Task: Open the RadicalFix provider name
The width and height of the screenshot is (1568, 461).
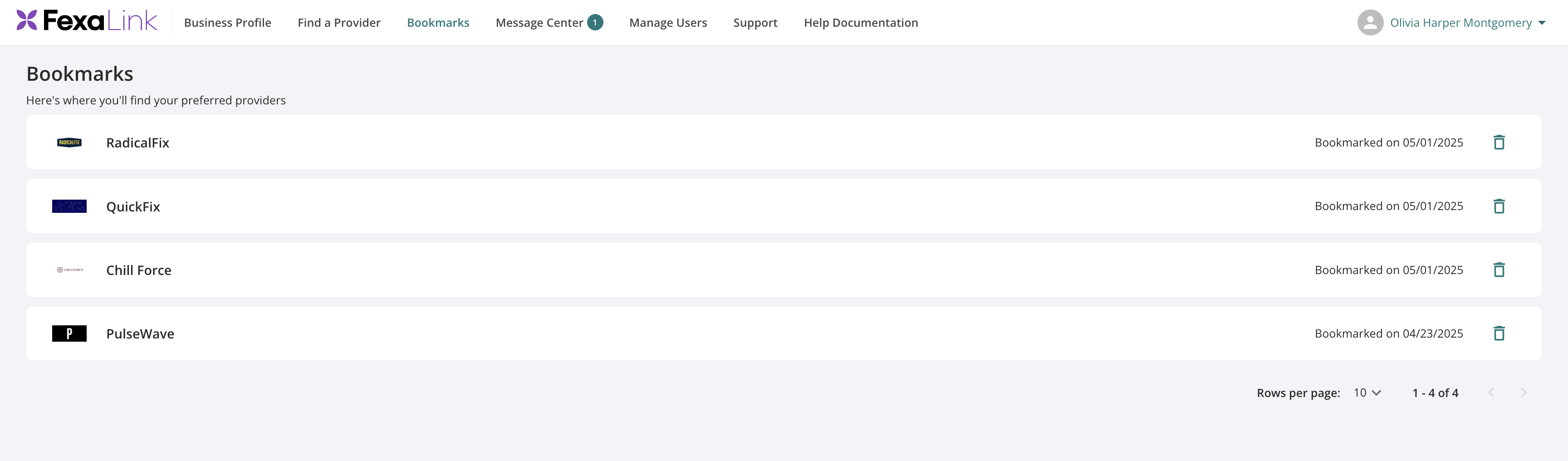Action: click(x=137, y=142)
